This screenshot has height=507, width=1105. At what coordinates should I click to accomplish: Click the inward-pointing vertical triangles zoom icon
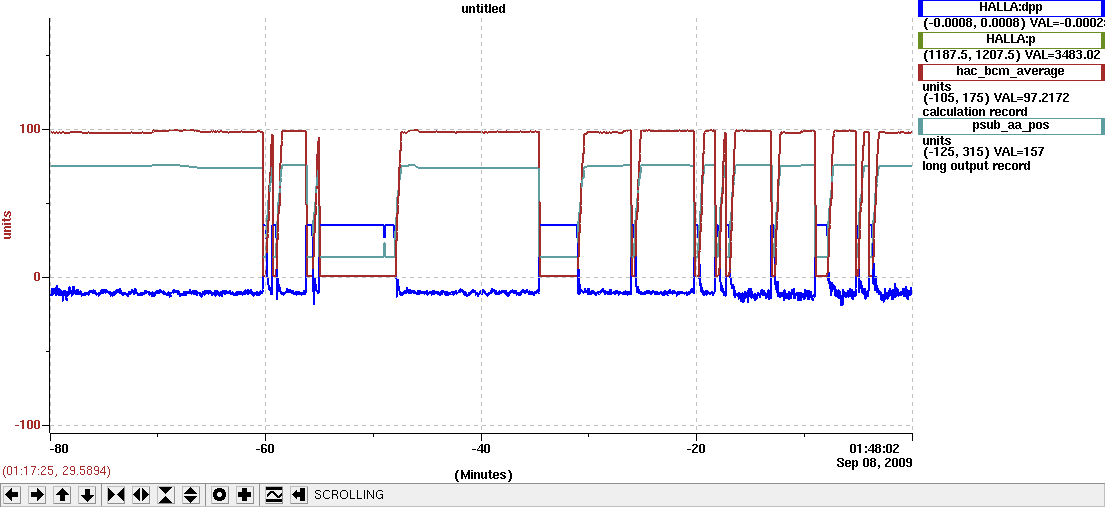coord(166,495)
